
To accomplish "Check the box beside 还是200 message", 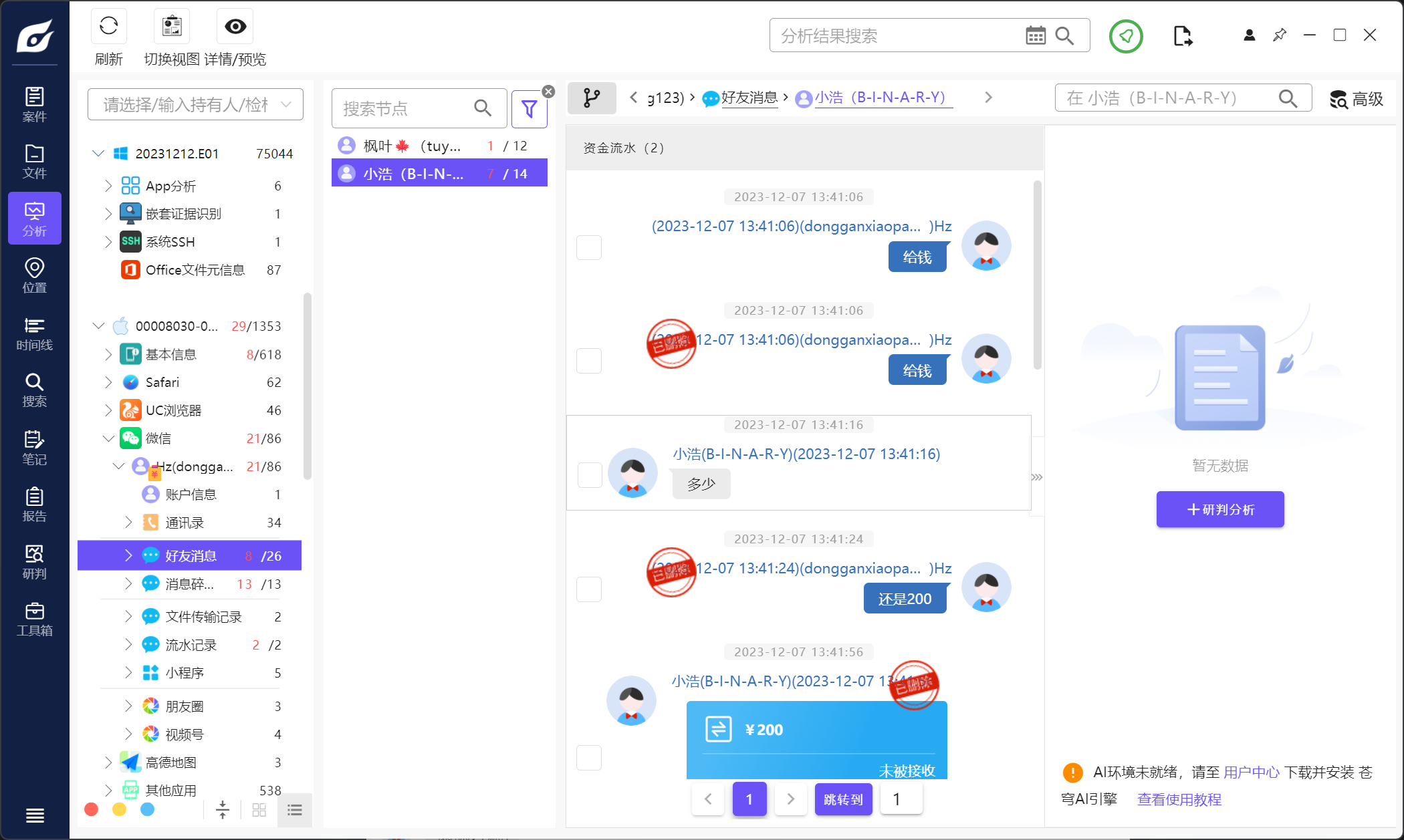I will 589,589.
